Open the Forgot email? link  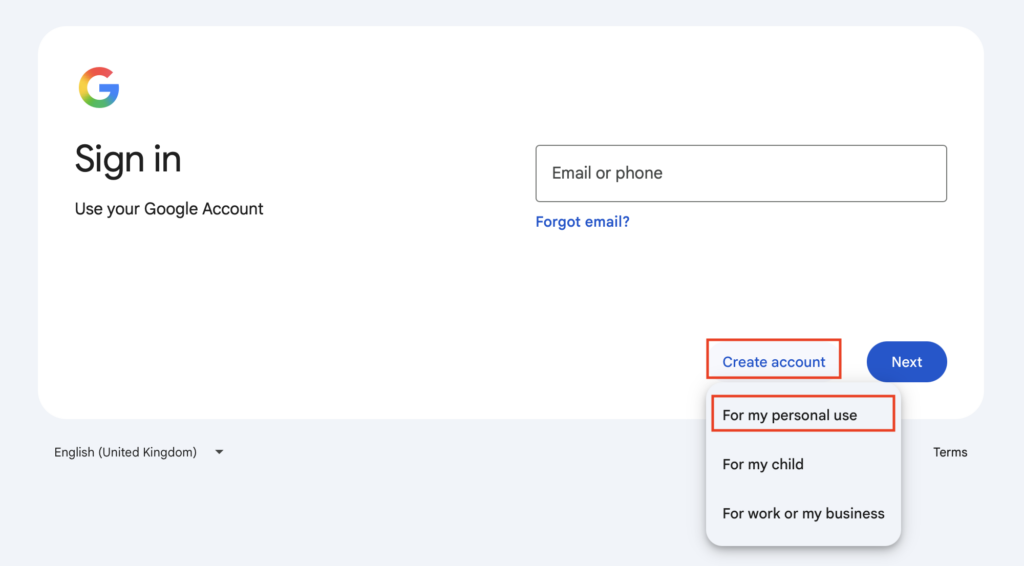(x=582, y=222)
